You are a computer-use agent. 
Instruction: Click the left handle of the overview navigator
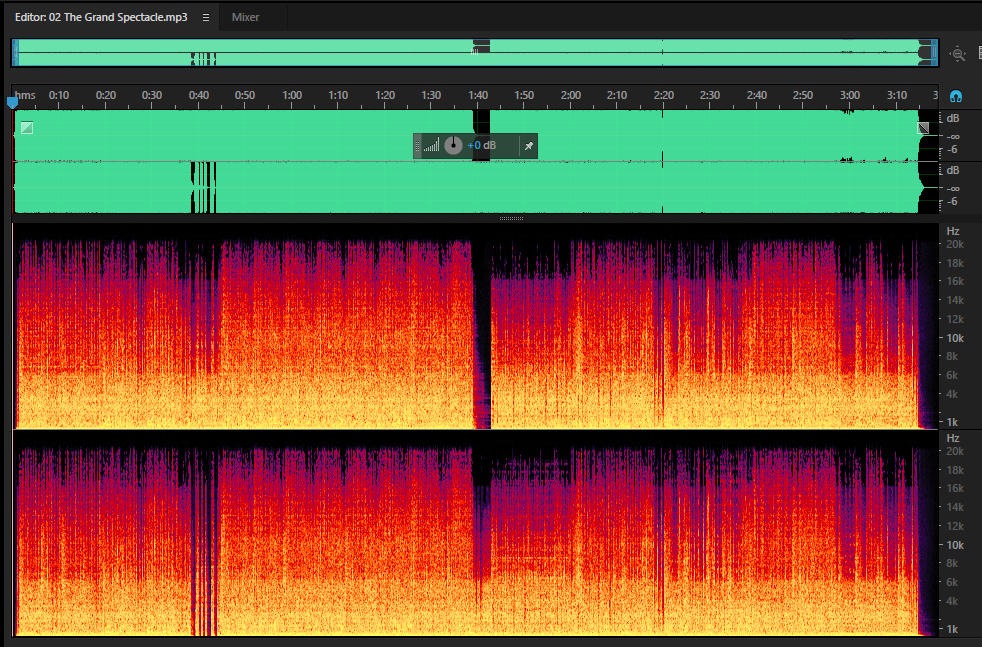(16, 53)
